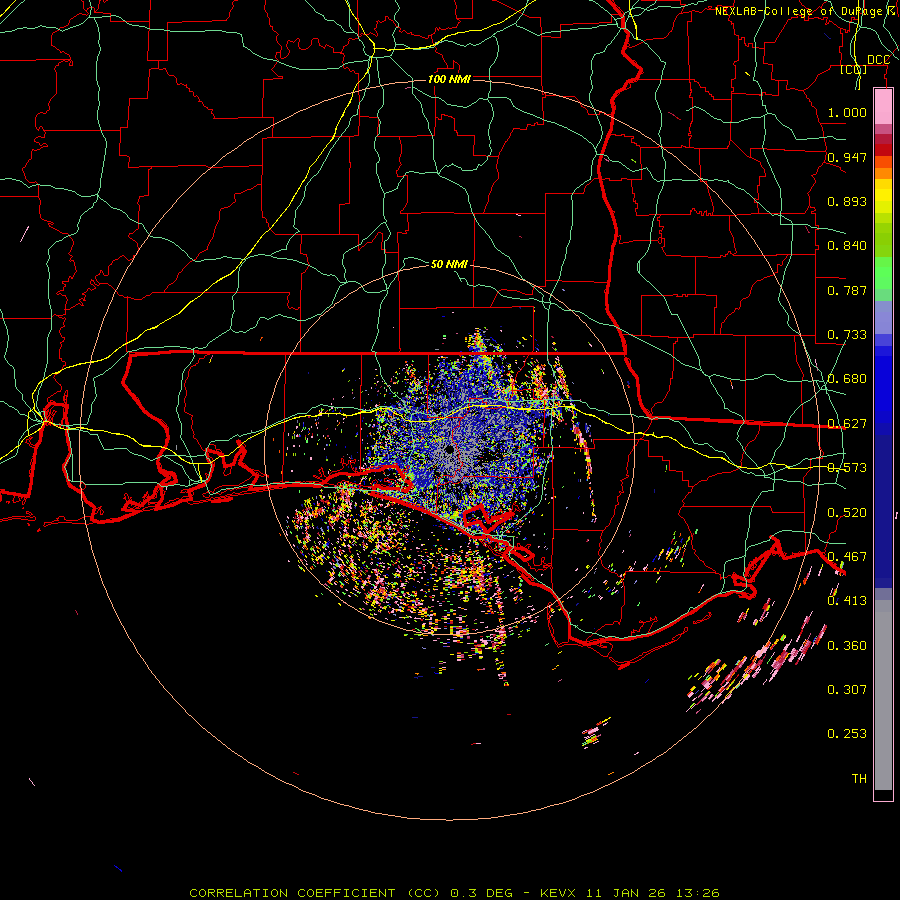Click the 0.573 scale value
Image resolution: width=900 pixels, height=900 pixels.
click(x=847, y=468)
